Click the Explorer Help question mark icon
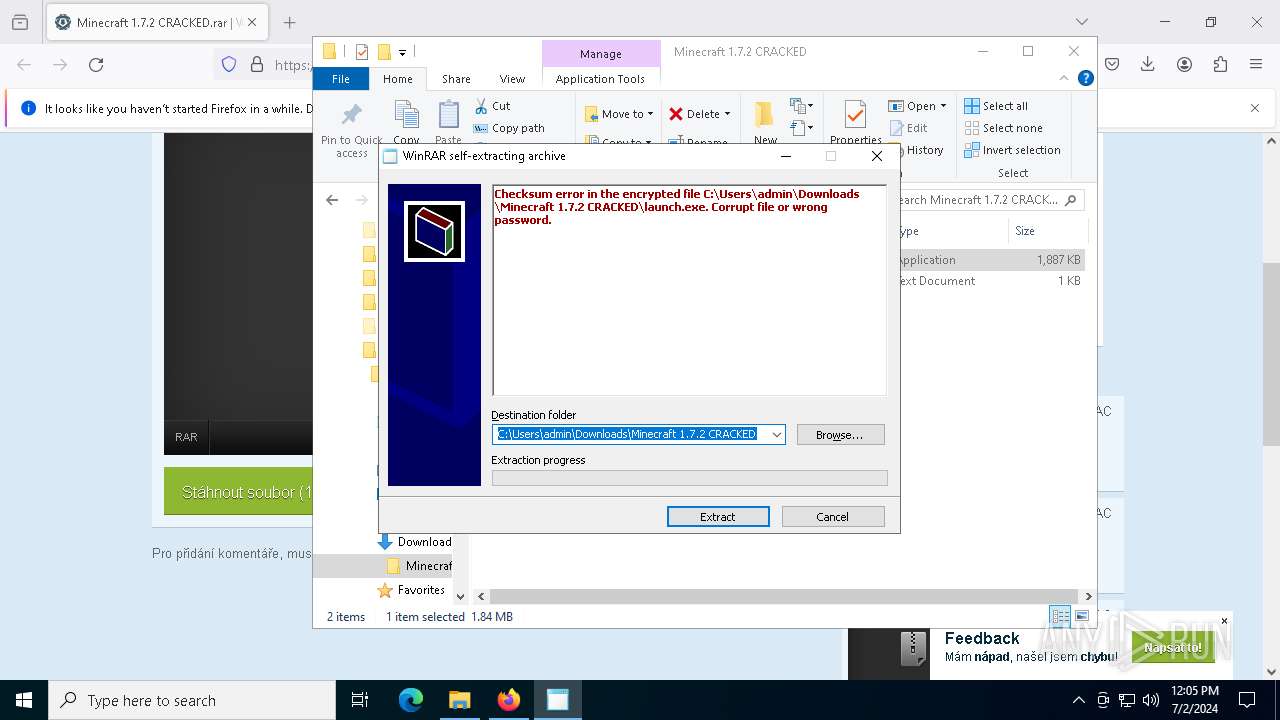 (x=1085, y=78)
